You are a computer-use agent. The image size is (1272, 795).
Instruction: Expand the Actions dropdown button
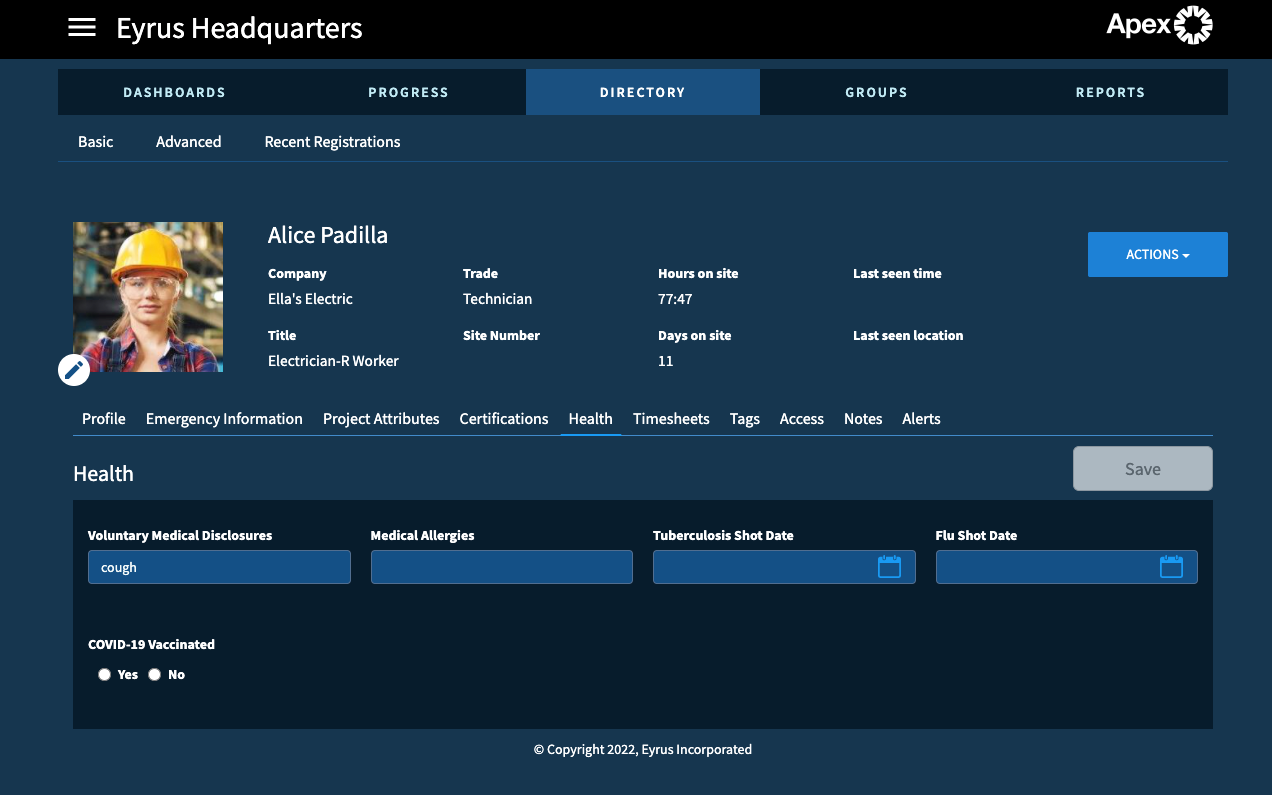coord(1157,254)
